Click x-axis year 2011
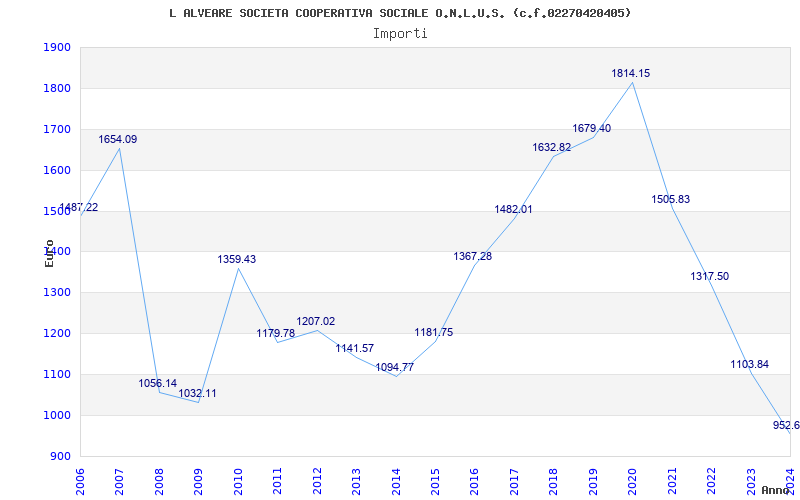Viewport: 800px width, 500px height. 277,481
